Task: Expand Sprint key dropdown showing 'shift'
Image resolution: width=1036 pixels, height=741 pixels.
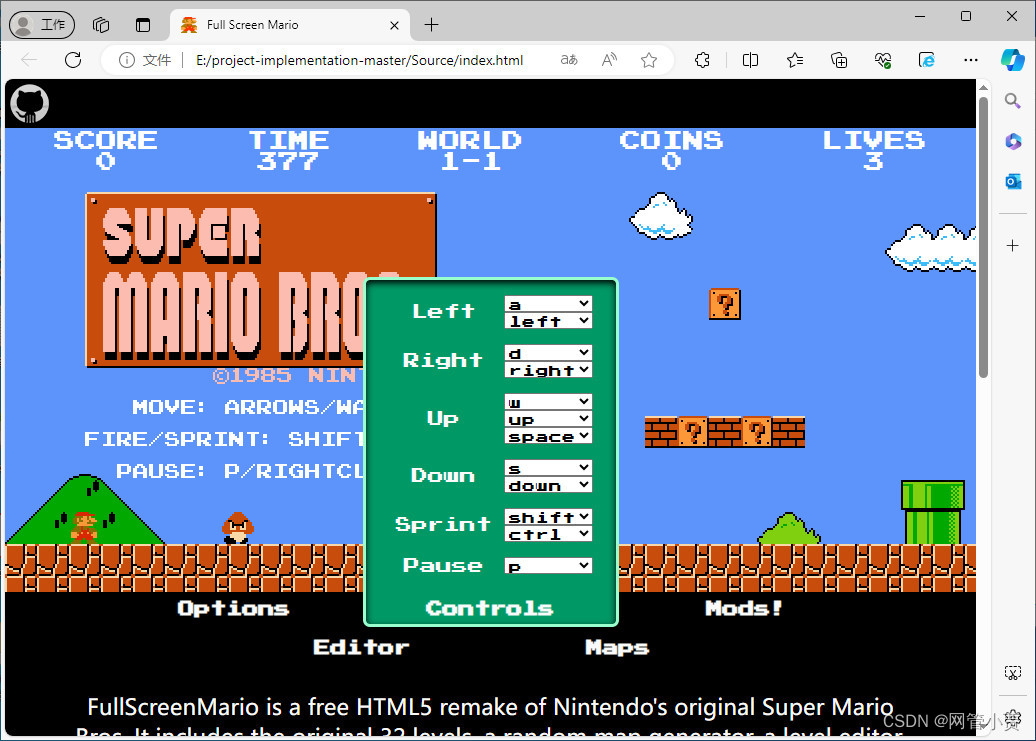Action: tap(548, 516)
